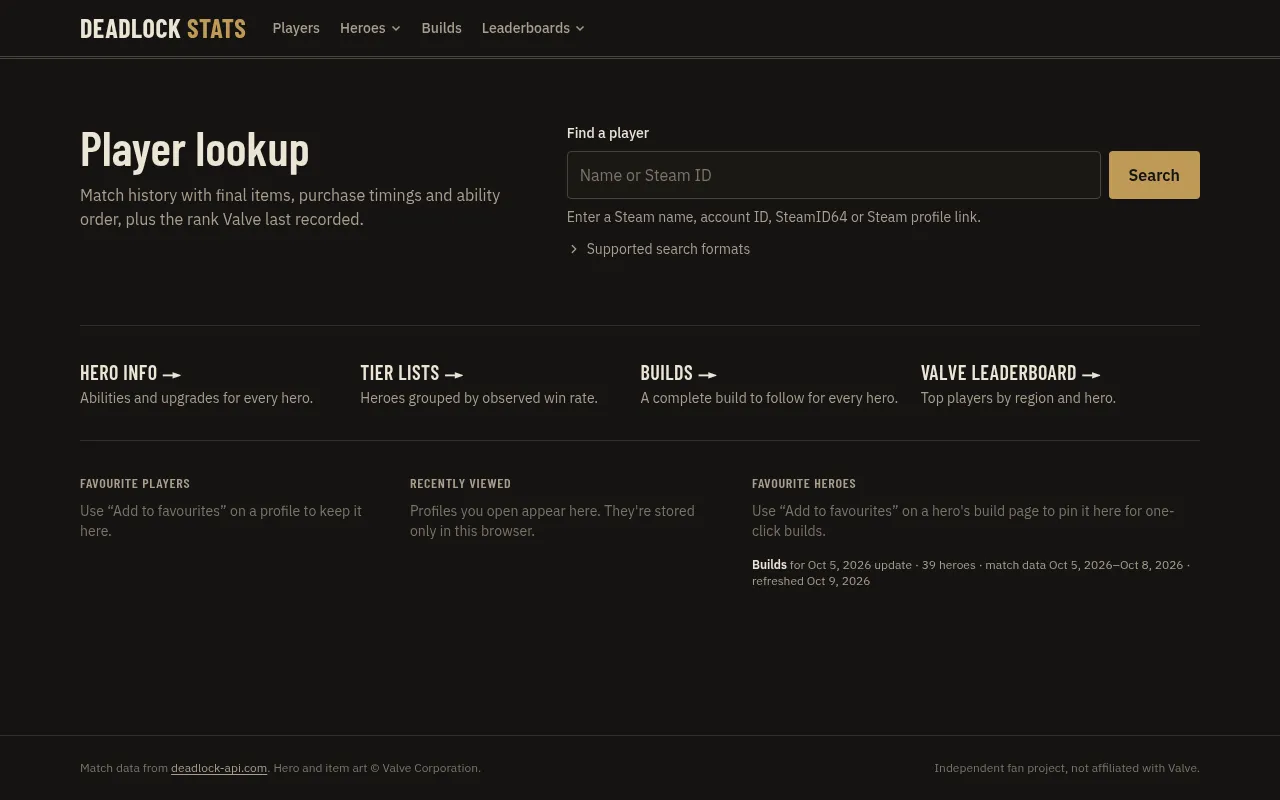This screenshot has height=800, width=1280.
Task: Open the Players nav item
Action: pos(296,28)
